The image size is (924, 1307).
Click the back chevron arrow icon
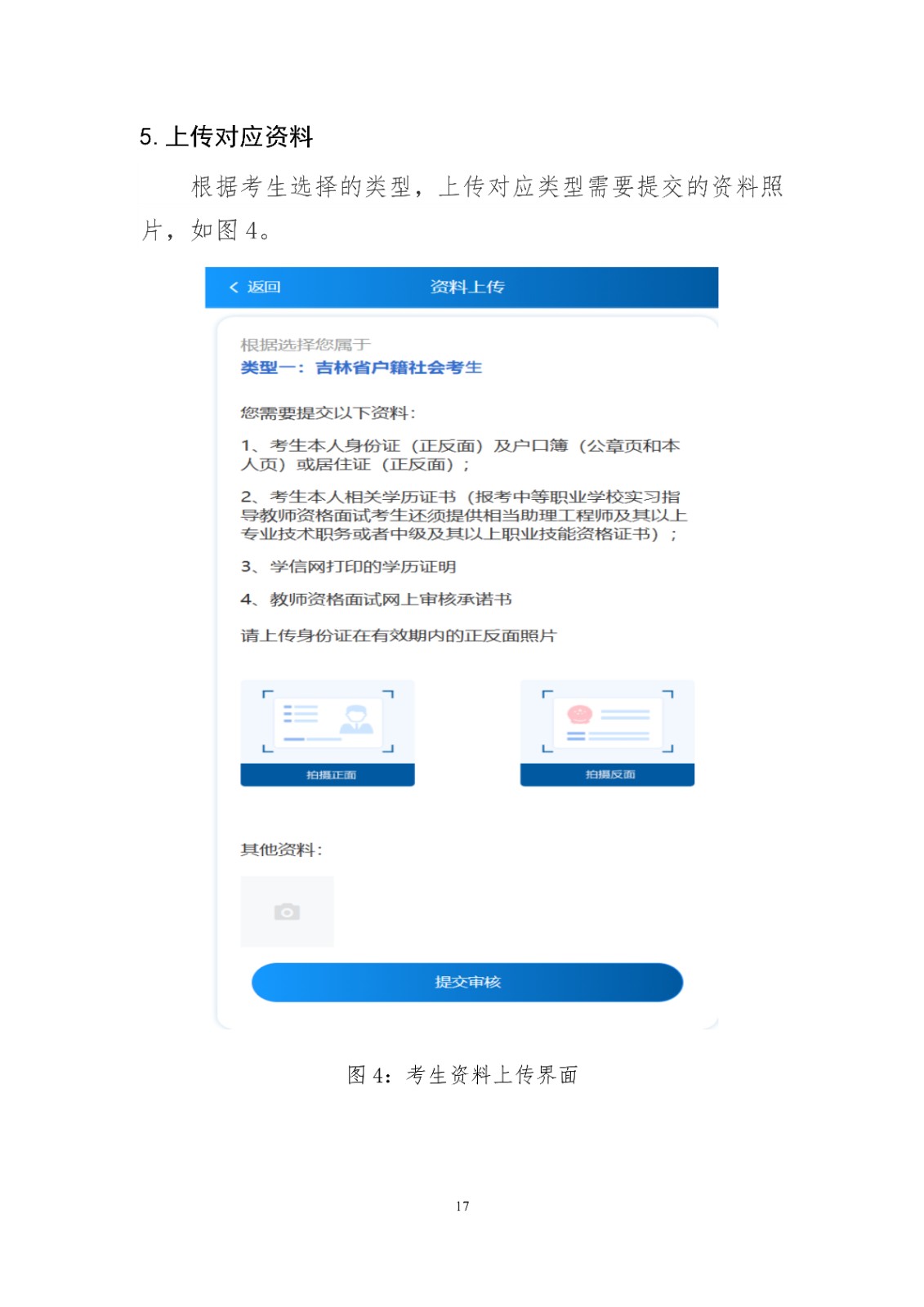coord(234,287)
